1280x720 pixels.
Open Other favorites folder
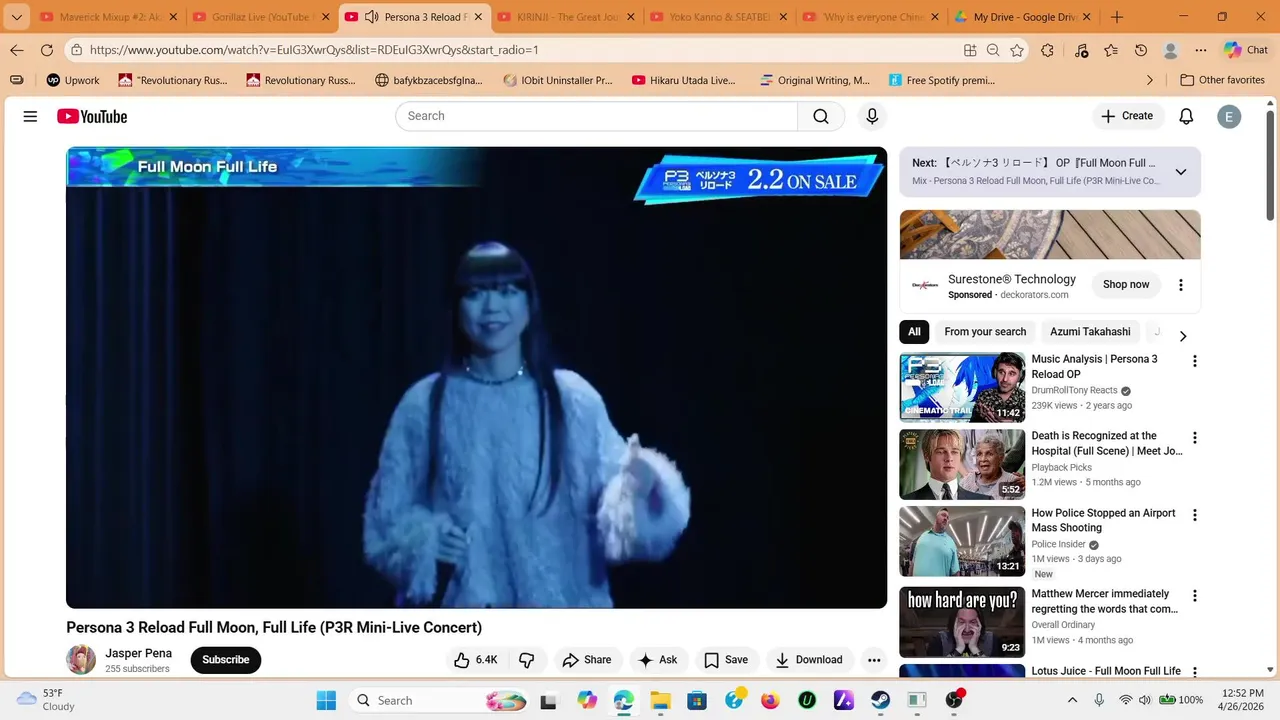[1222, 80]
